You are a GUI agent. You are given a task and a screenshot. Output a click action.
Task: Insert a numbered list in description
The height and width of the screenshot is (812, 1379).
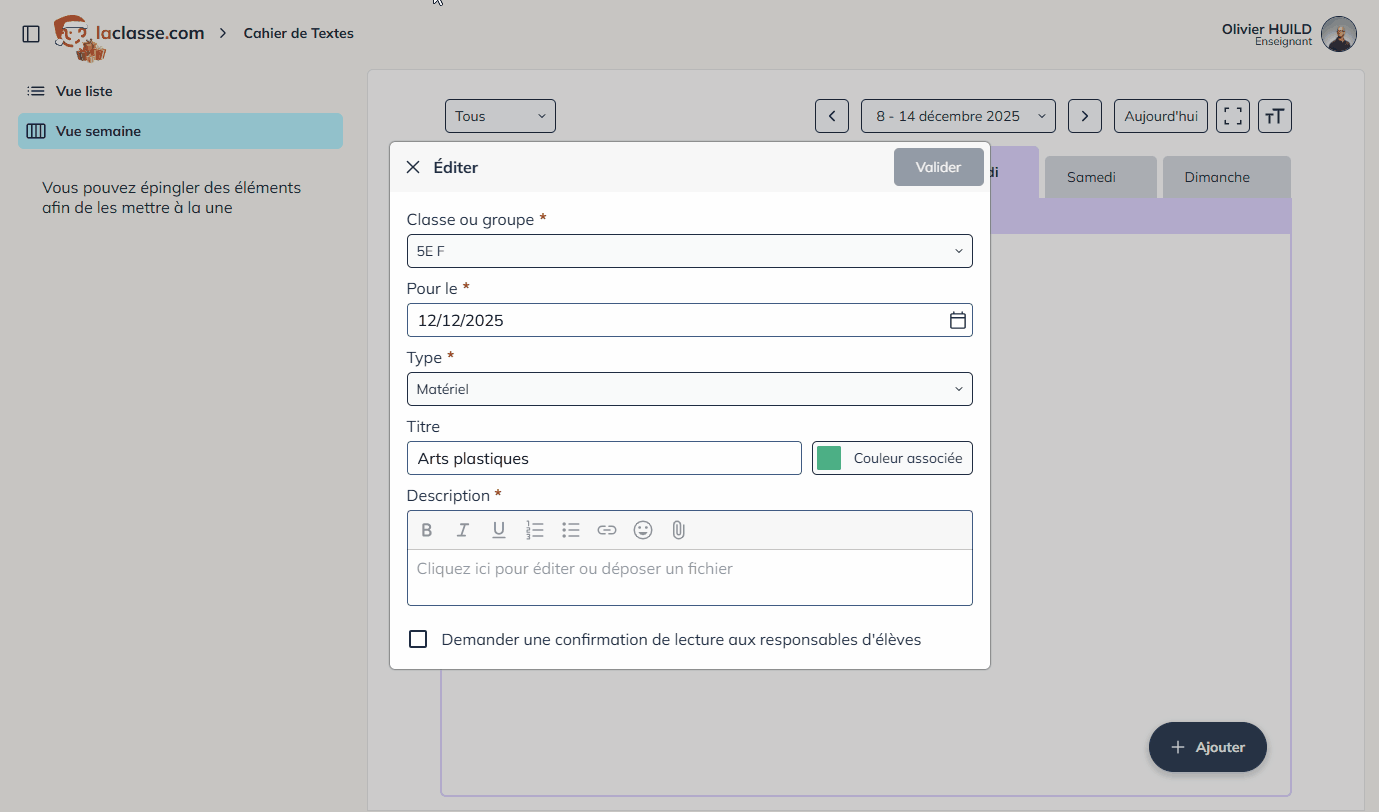tap(535, 530)
